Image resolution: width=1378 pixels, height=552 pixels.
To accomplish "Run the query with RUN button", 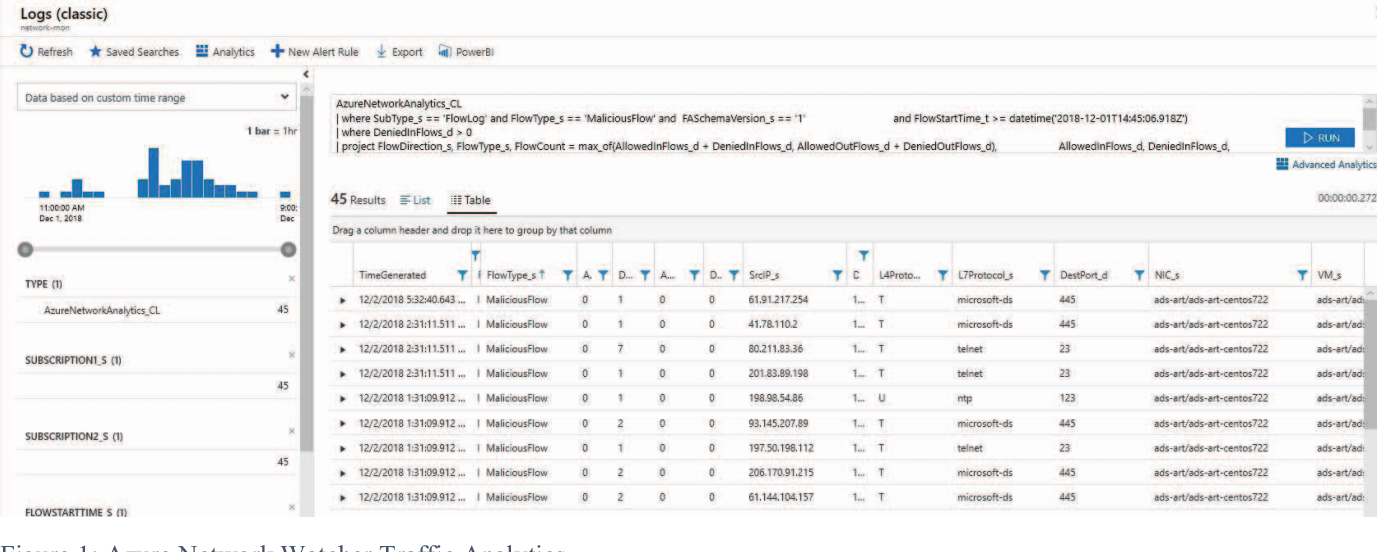I will [1320, 138].
